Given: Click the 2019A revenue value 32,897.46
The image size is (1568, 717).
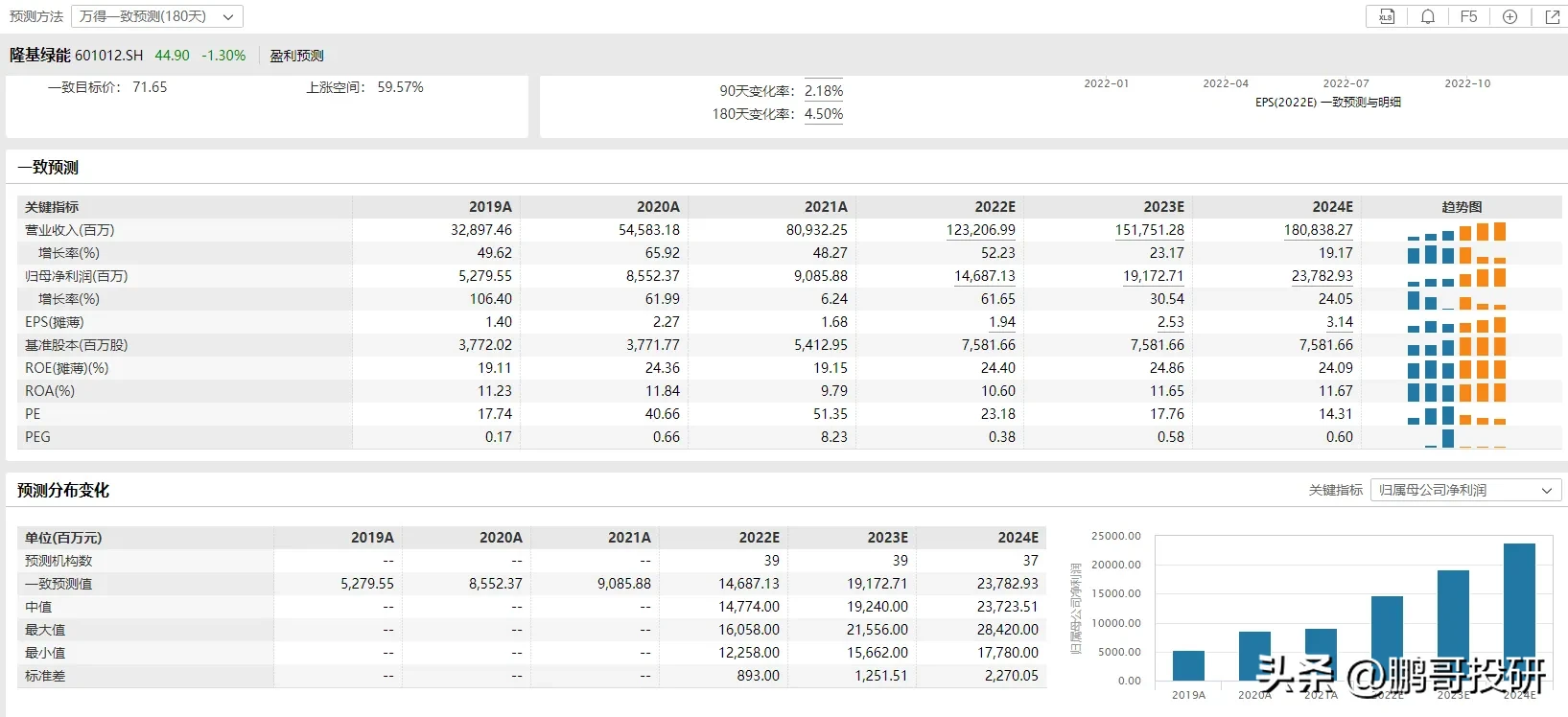Looking at the screenshot, I should [x=481, y=230].
